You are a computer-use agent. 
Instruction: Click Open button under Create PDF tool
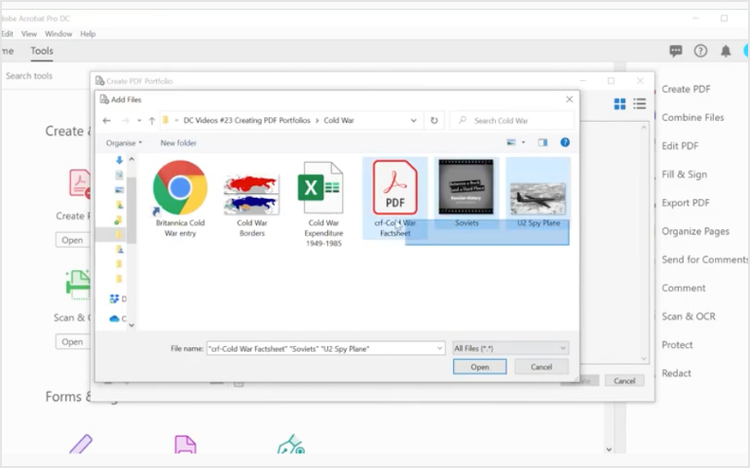click(x=72, y=240)
